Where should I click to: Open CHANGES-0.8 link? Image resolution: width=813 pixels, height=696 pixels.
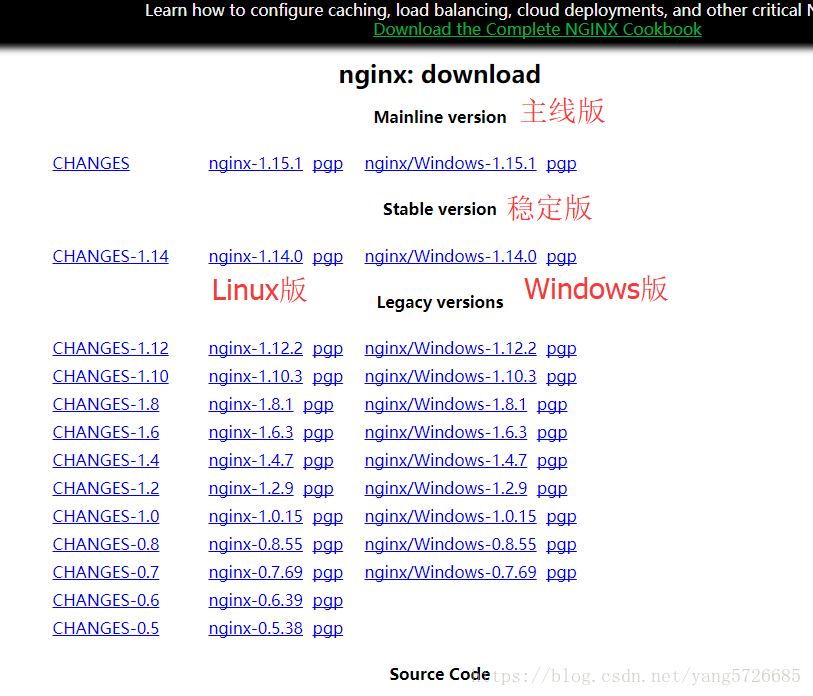tap(106, 545)
